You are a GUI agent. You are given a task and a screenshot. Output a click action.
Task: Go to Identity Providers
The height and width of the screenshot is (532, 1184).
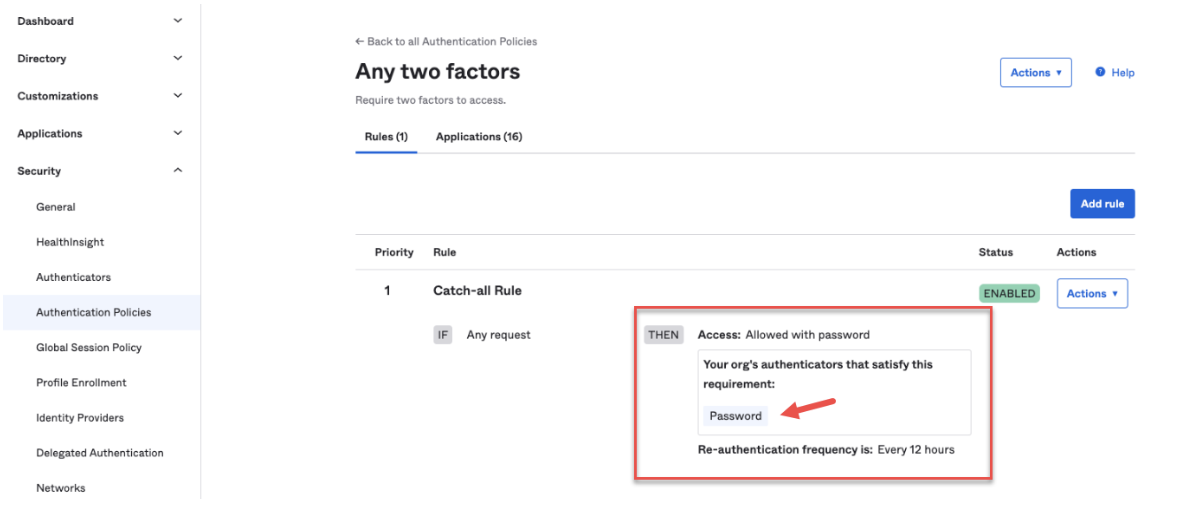80,418
